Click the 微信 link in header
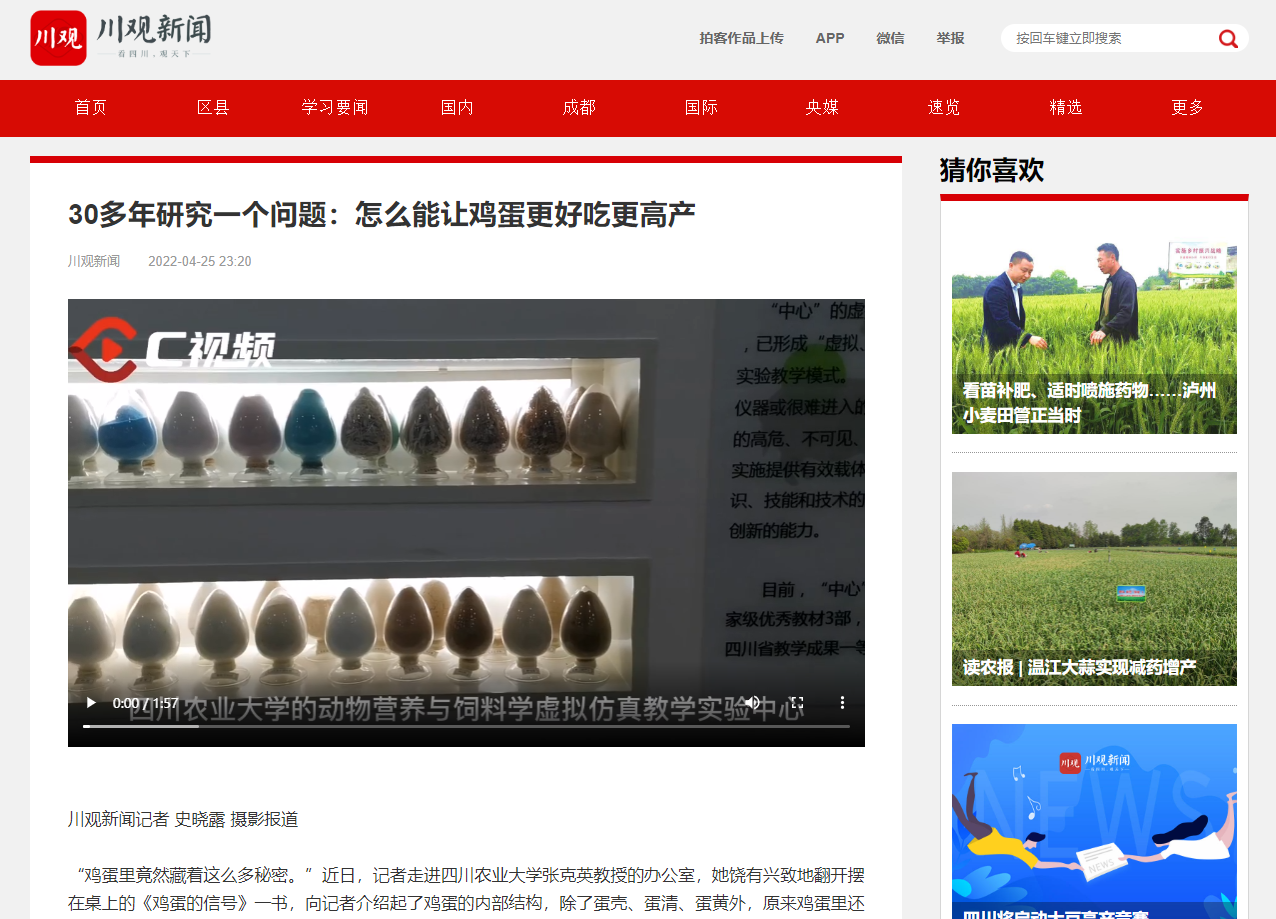Screen dimensions: 1276x919 coord(890,38)
